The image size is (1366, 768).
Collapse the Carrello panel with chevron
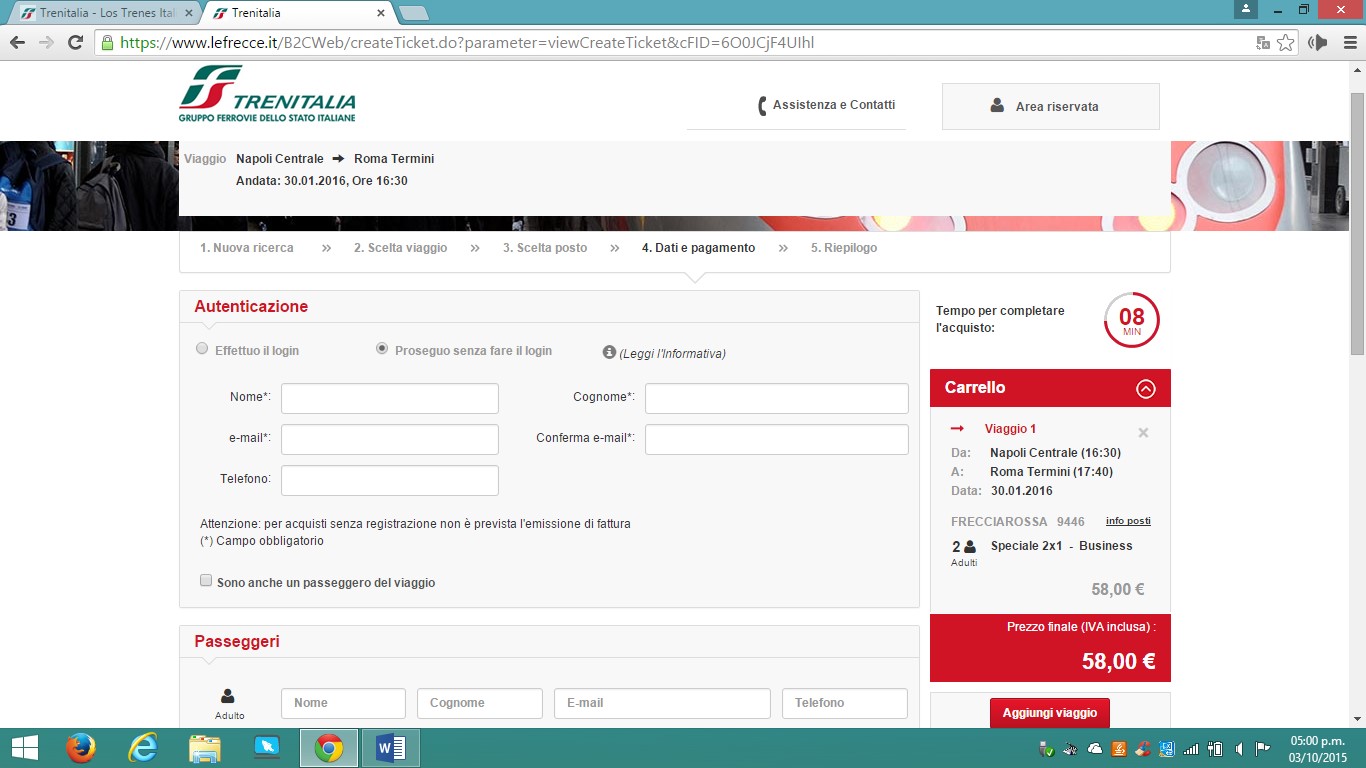(1146, 389)
